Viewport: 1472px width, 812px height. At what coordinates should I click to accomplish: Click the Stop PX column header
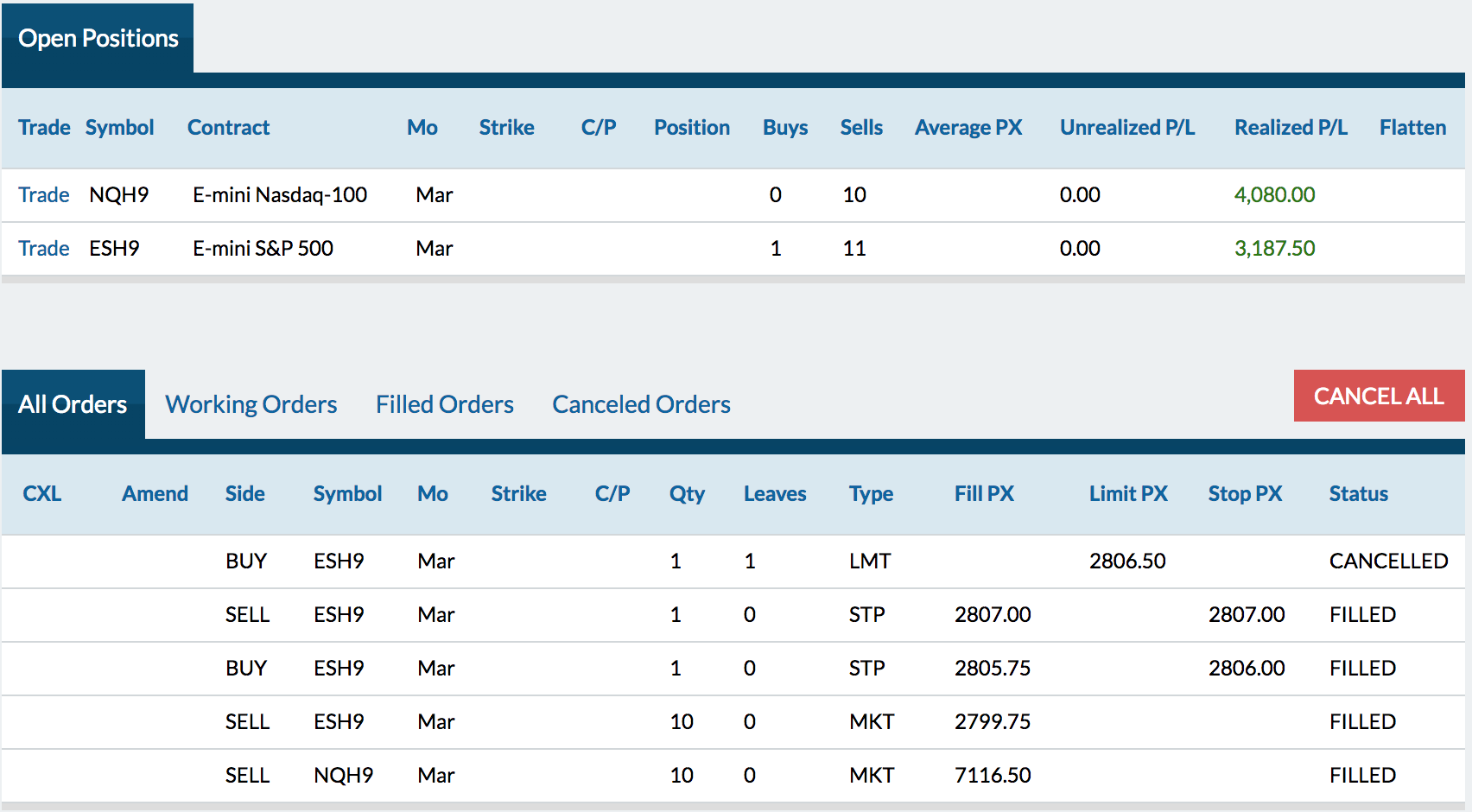tap(1245, 493)
